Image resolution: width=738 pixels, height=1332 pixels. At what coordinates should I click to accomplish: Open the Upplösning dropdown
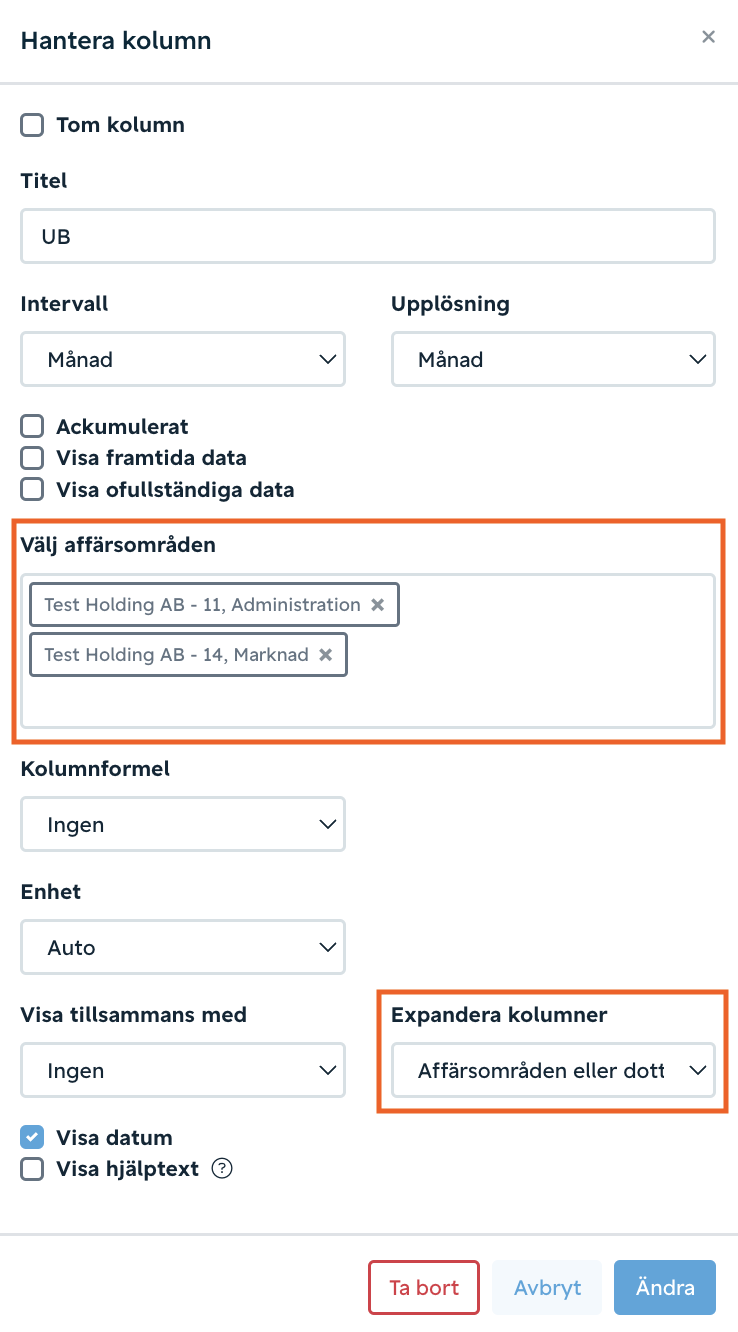[553, 359]
